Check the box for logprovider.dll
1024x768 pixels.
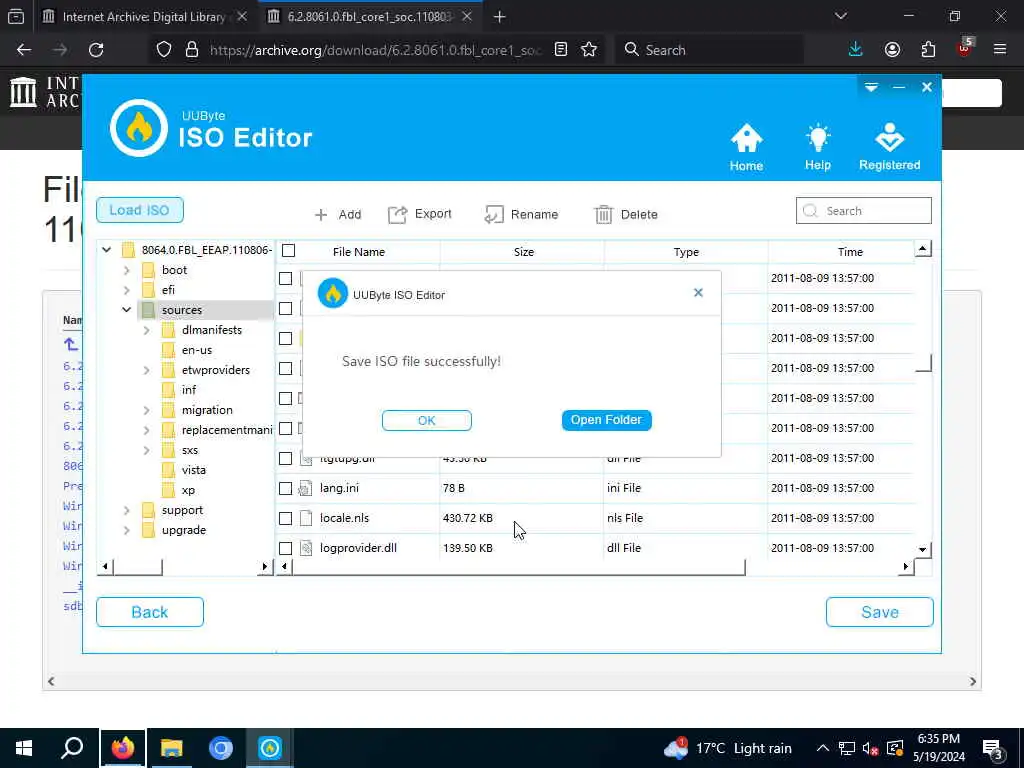click(285, 549)
